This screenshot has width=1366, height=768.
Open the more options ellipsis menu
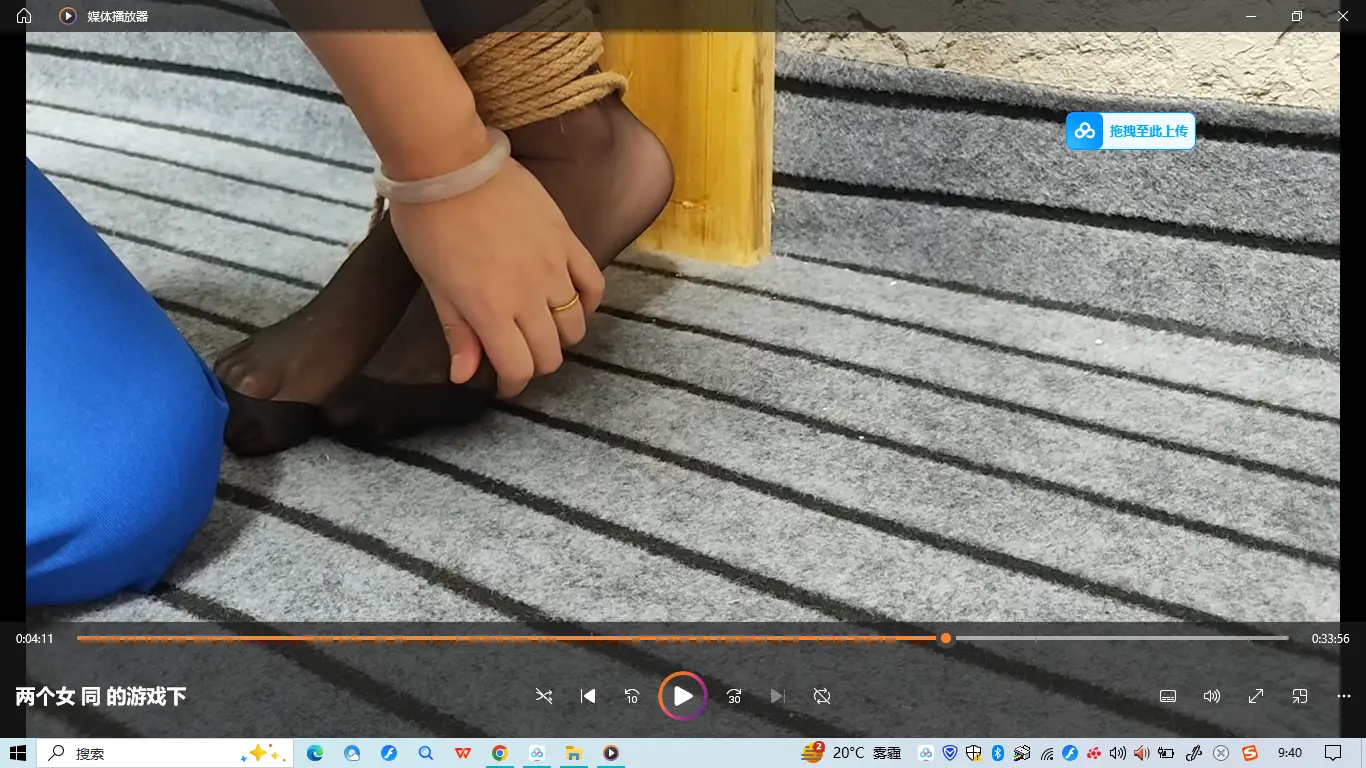coord(1344,696)
